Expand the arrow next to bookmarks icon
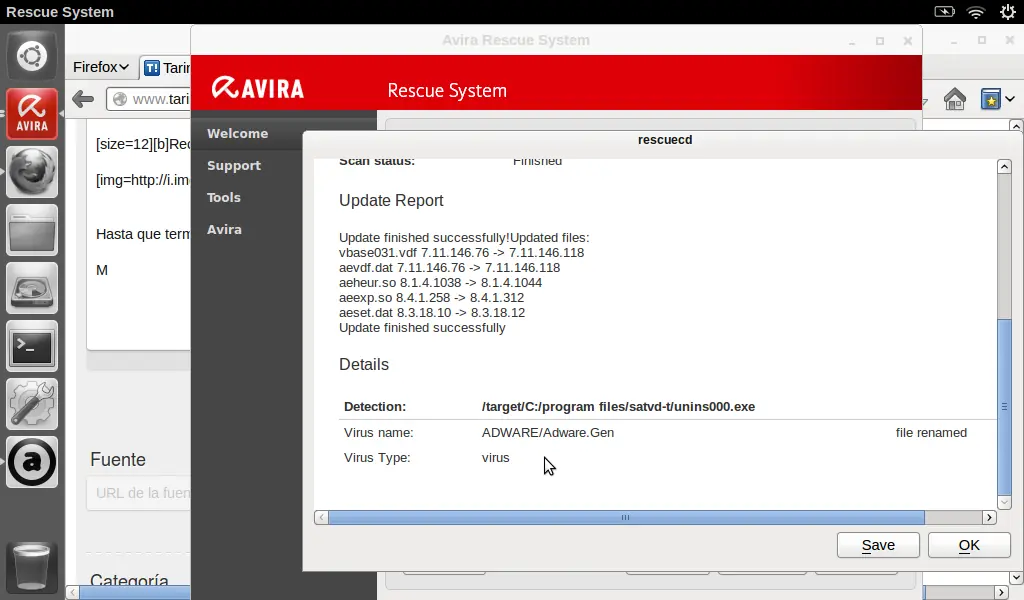1024x600 pixels. (x=1010, y=99)
